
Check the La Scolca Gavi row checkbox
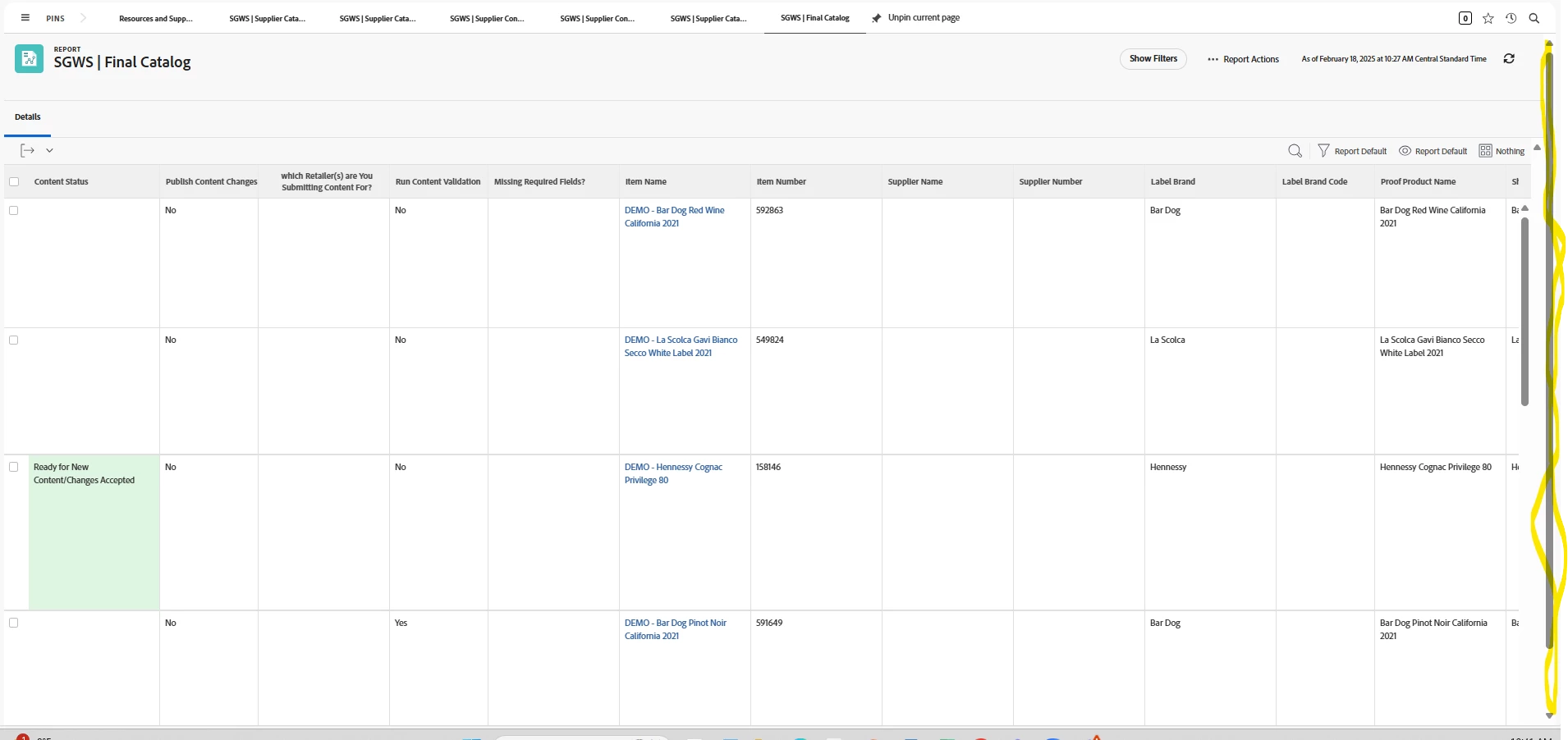14,340
